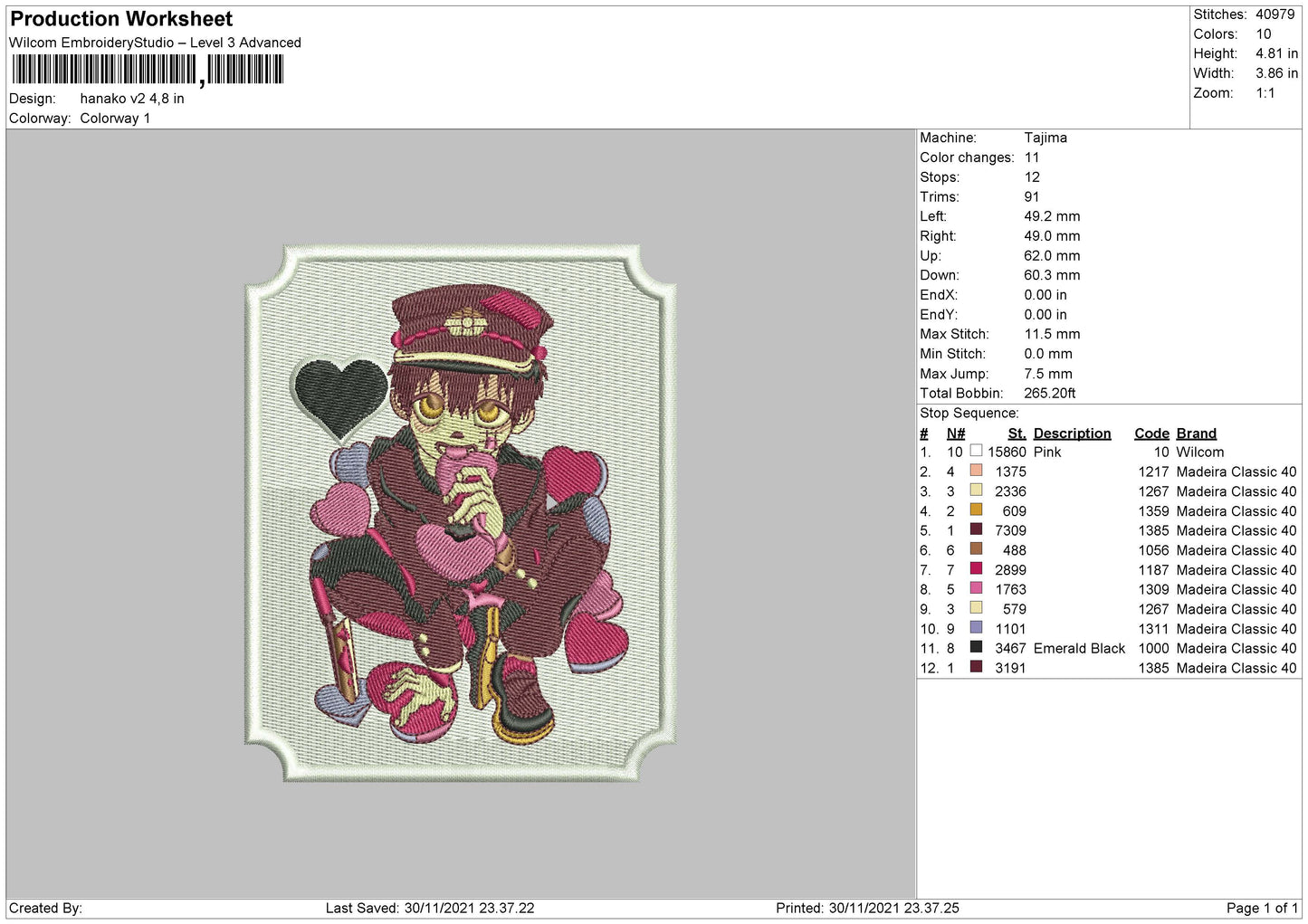
Task: Select the 'Pink' description in row 1
Action: coord(1047,452)
